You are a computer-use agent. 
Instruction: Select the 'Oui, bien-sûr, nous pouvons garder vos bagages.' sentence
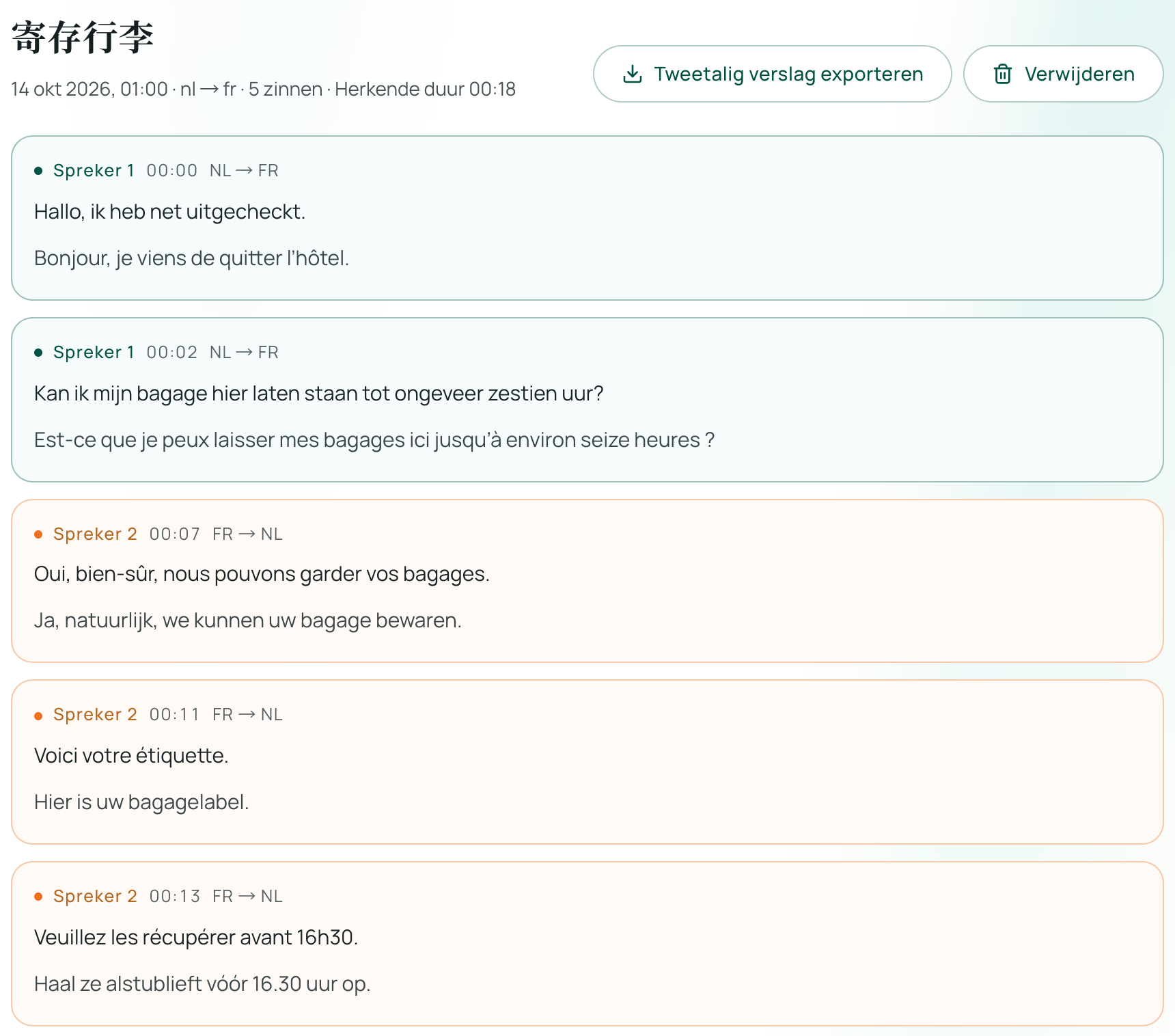(262, 574)
